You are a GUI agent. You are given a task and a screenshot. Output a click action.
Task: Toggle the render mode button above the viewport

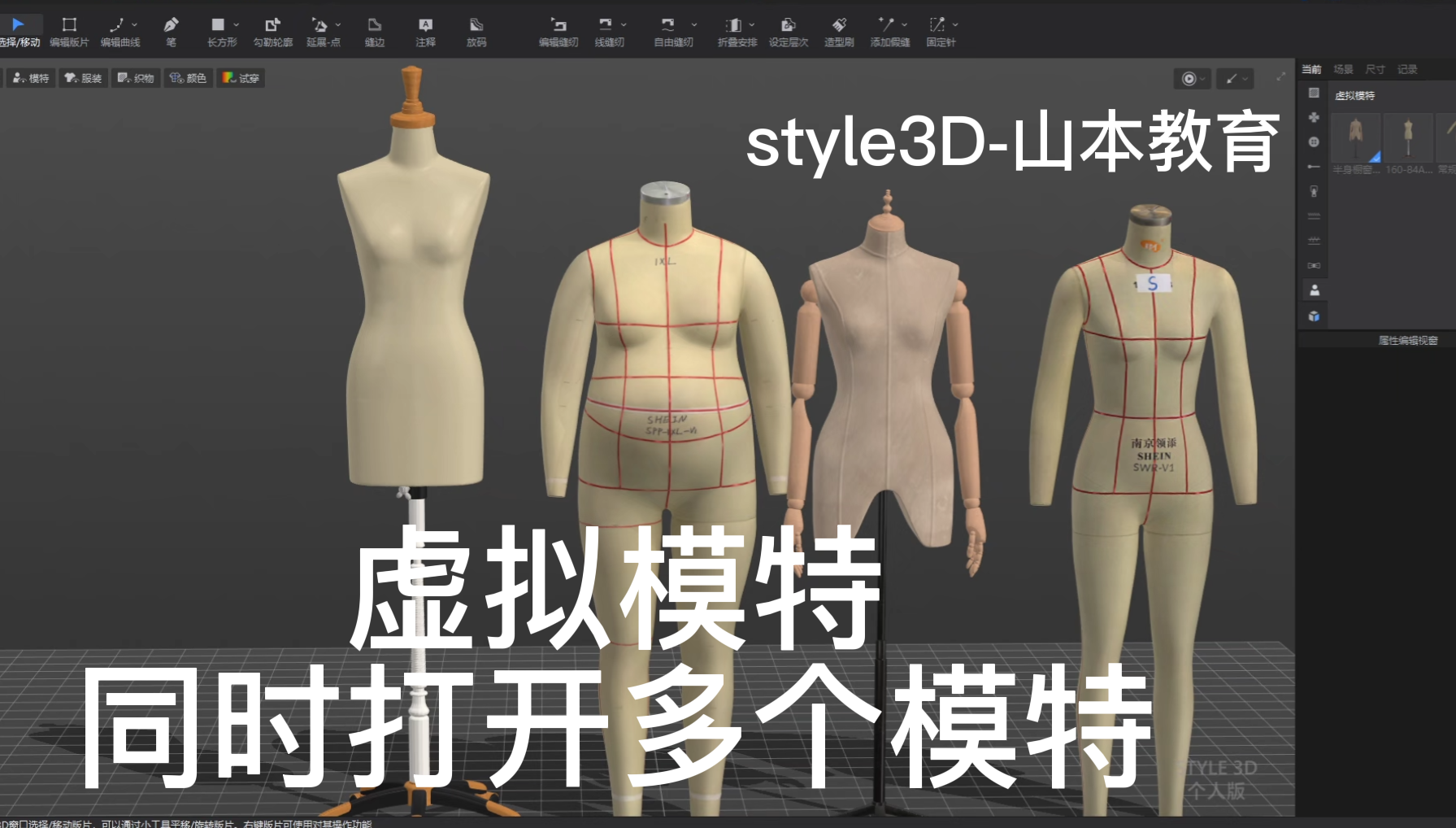[1190, 78]
